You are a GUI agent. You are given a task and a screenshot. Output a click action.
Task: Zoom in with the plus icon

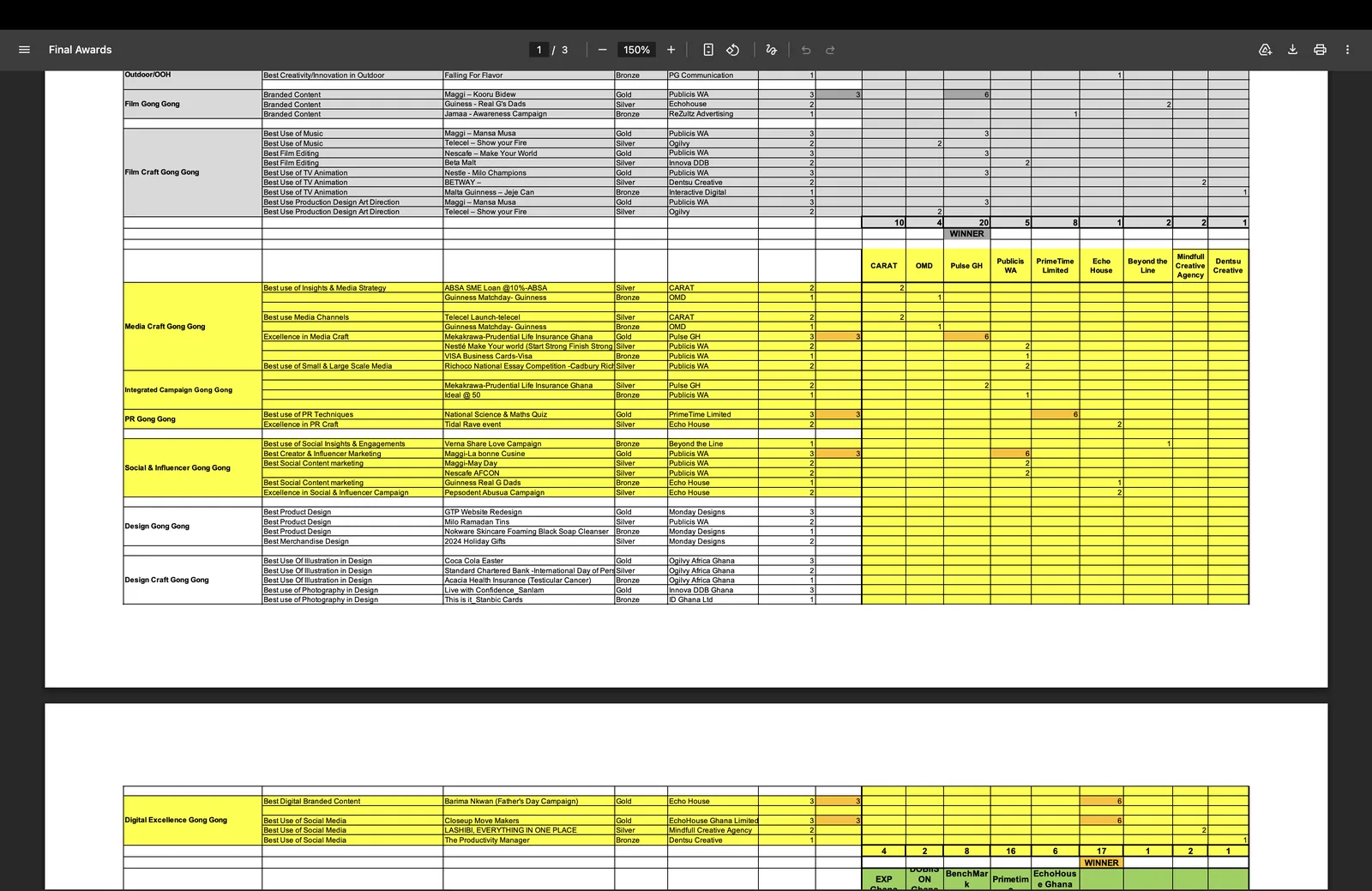671,50
